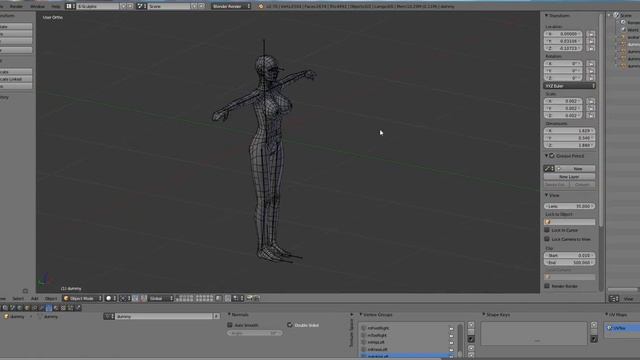Collapse the Vertex Groups panel
The height and width of the screenshot is (360, 640).
pos(361,315)
